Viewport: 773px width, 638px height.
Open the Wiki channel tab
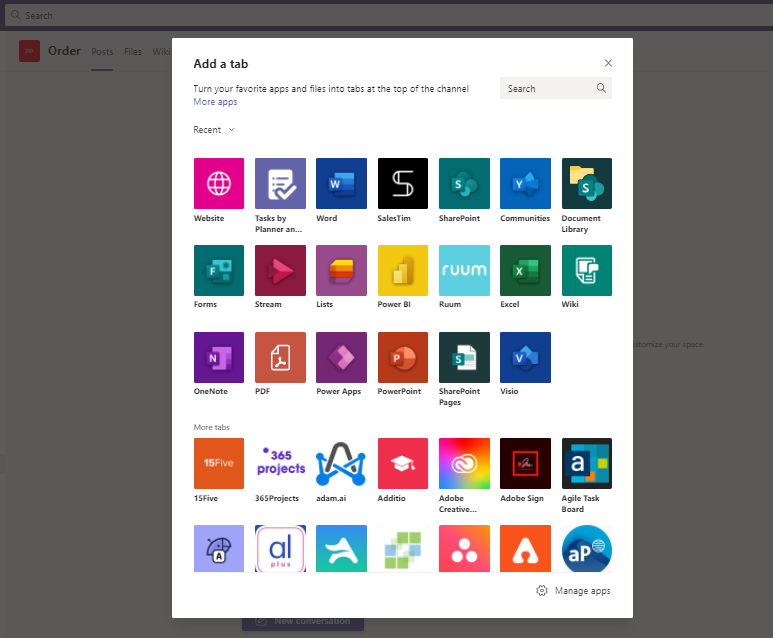coord(162,52)
